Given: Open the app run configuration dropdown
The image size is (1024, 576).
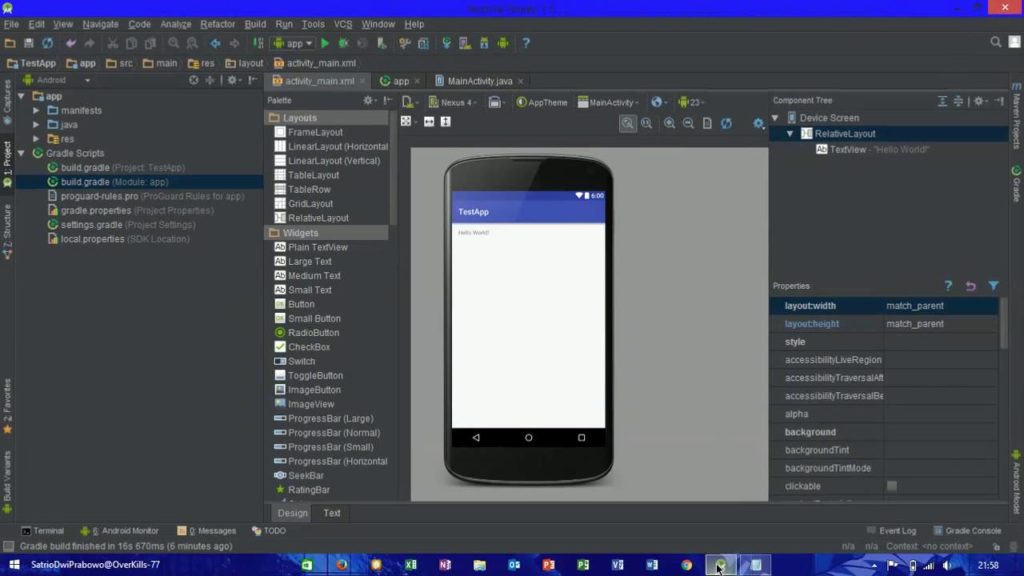Looking at the screenshot, I should [x=293, y=43].
